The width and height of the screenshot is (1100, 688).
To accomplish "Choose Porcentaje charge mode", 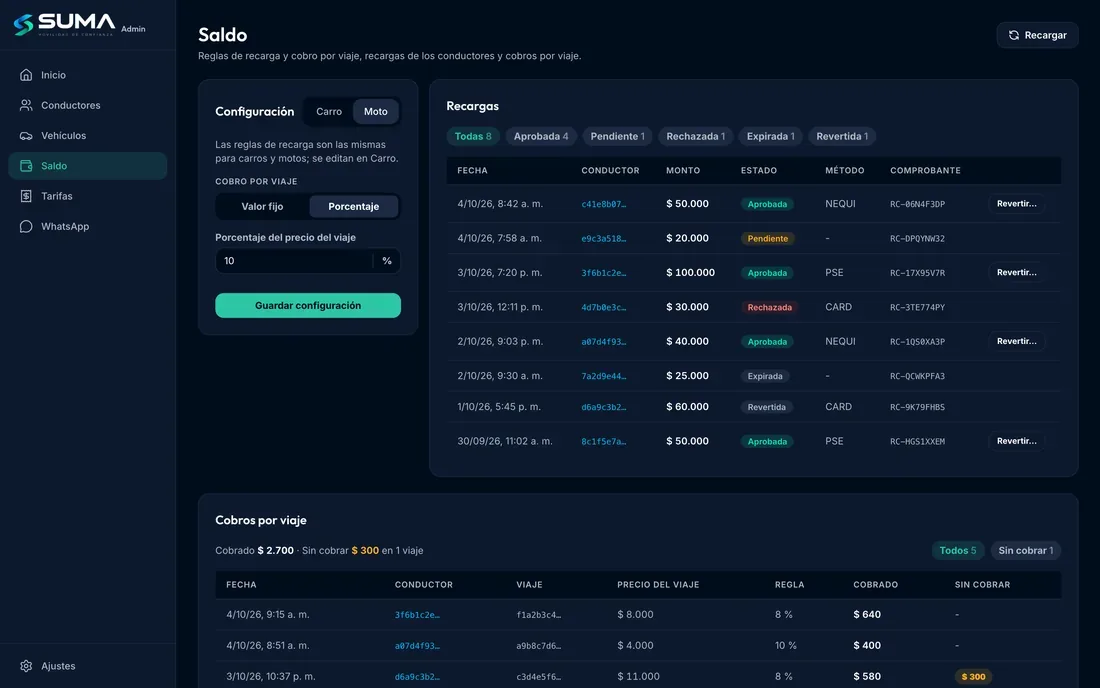I will pyautogui.click(x=354, y=206).
